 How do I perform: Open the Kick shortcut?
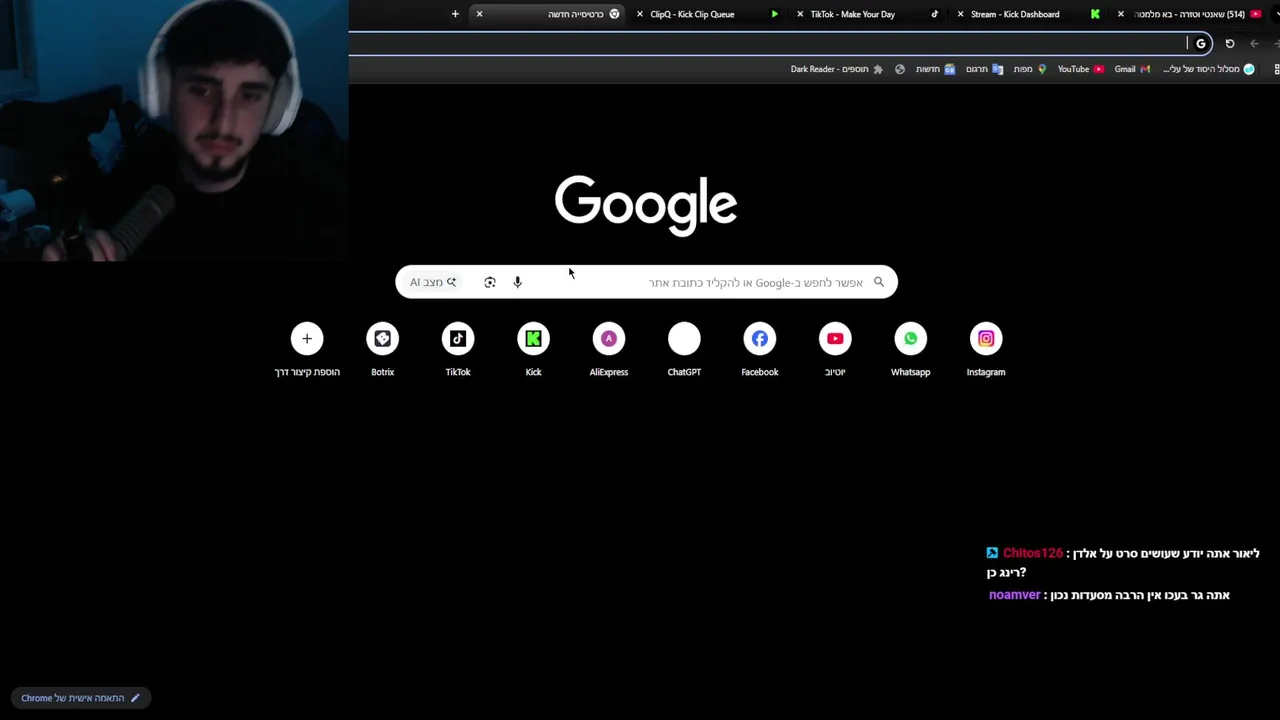[533, 349]
